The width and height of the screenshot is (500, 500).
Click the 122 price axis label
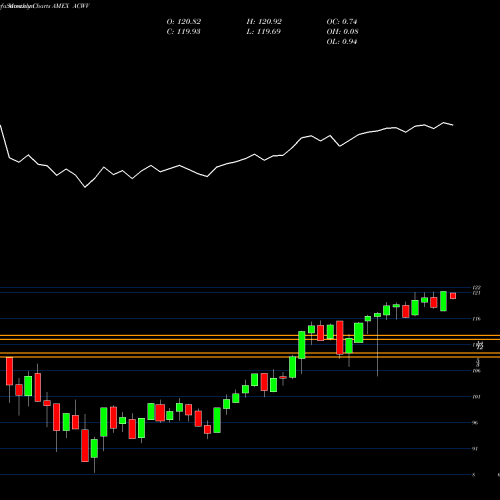tap(476, 287)
